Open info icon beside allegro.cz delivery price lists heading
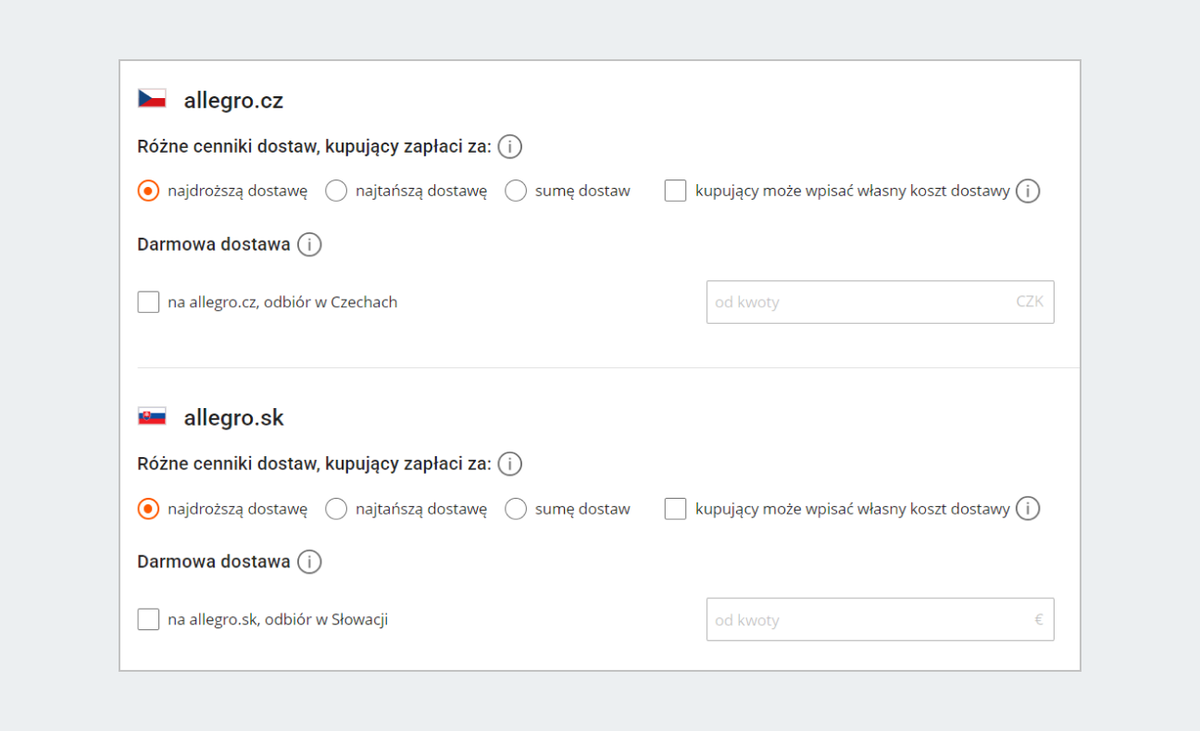Screen dimensions: 1200x731 coord(510,148)
